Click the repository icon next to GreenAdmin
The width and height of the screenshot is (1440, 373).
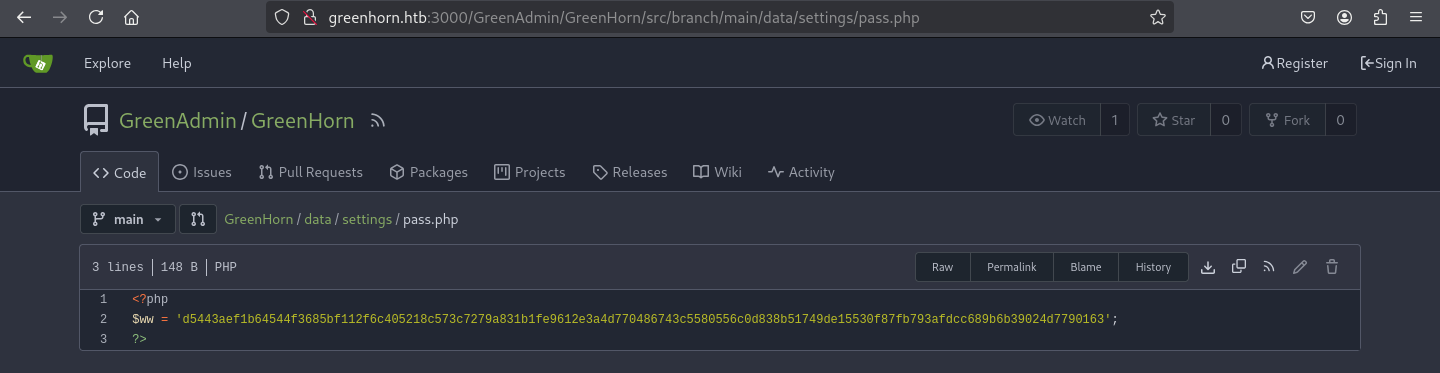click(x=95, y=120)
